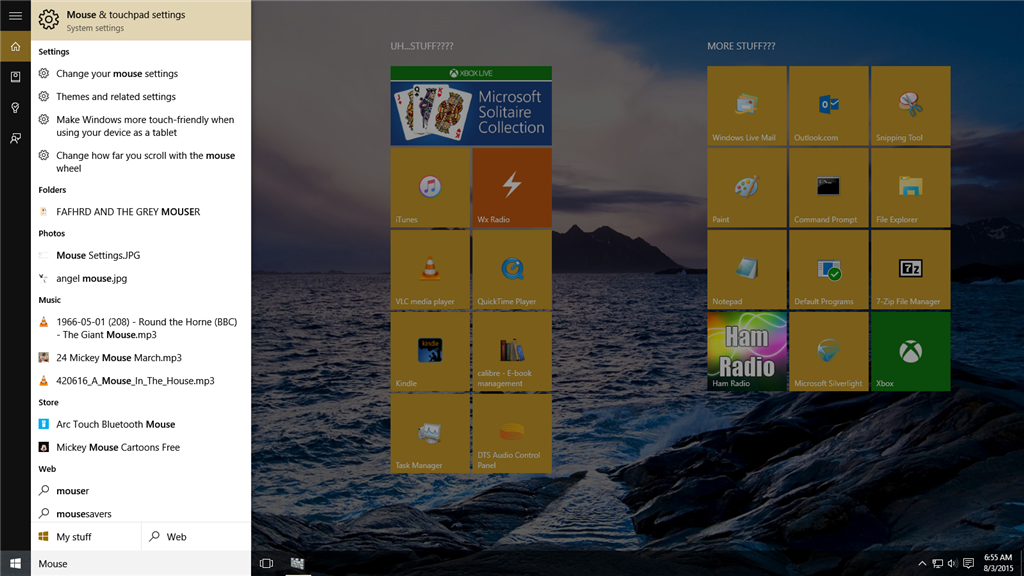Viewport: 1024px width, 576px height.
Task: Open the Paint tile
Action: (746, 187)
